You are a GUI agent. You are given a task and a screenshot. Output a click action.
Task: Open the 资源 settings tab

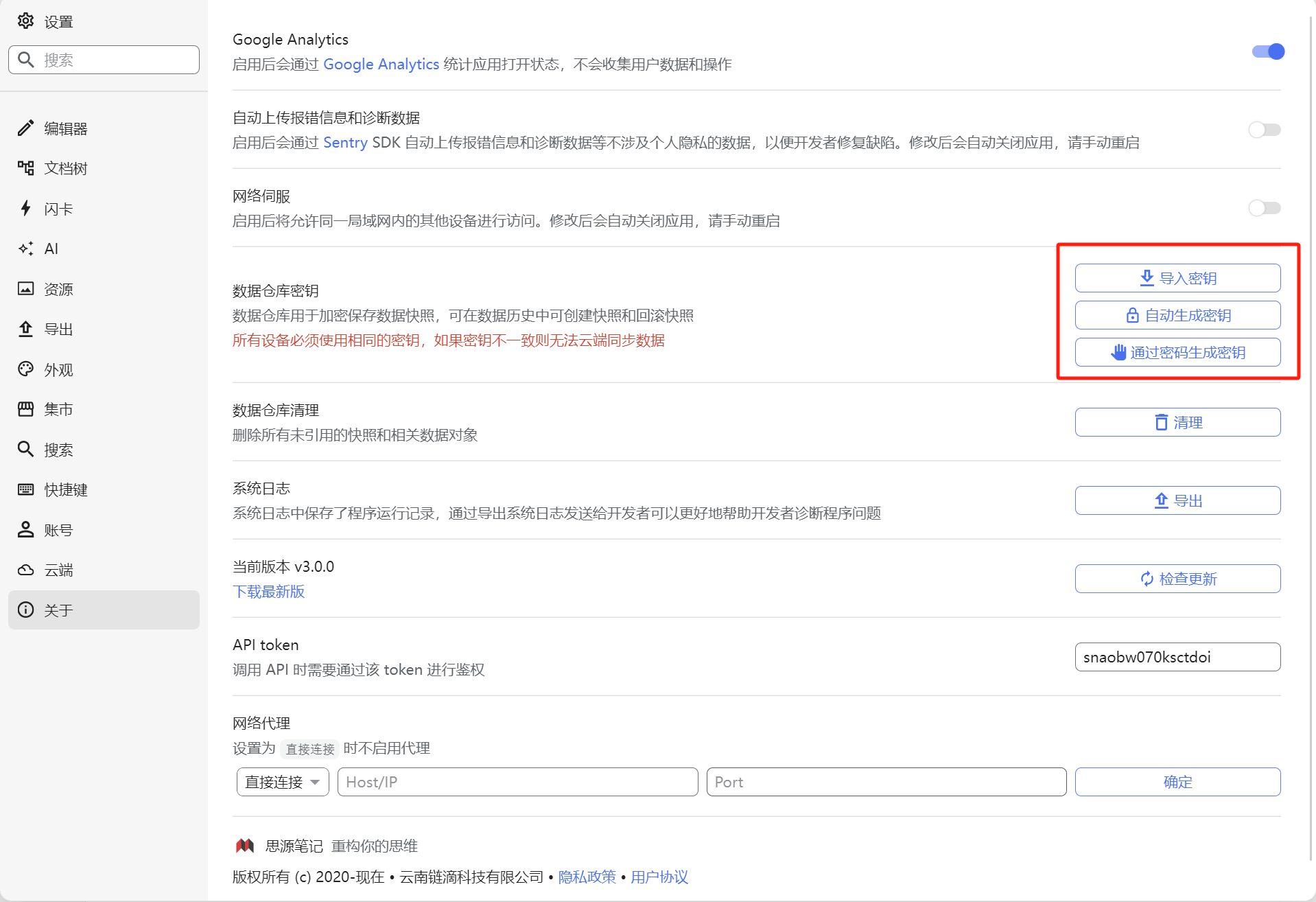click(104, 289)
